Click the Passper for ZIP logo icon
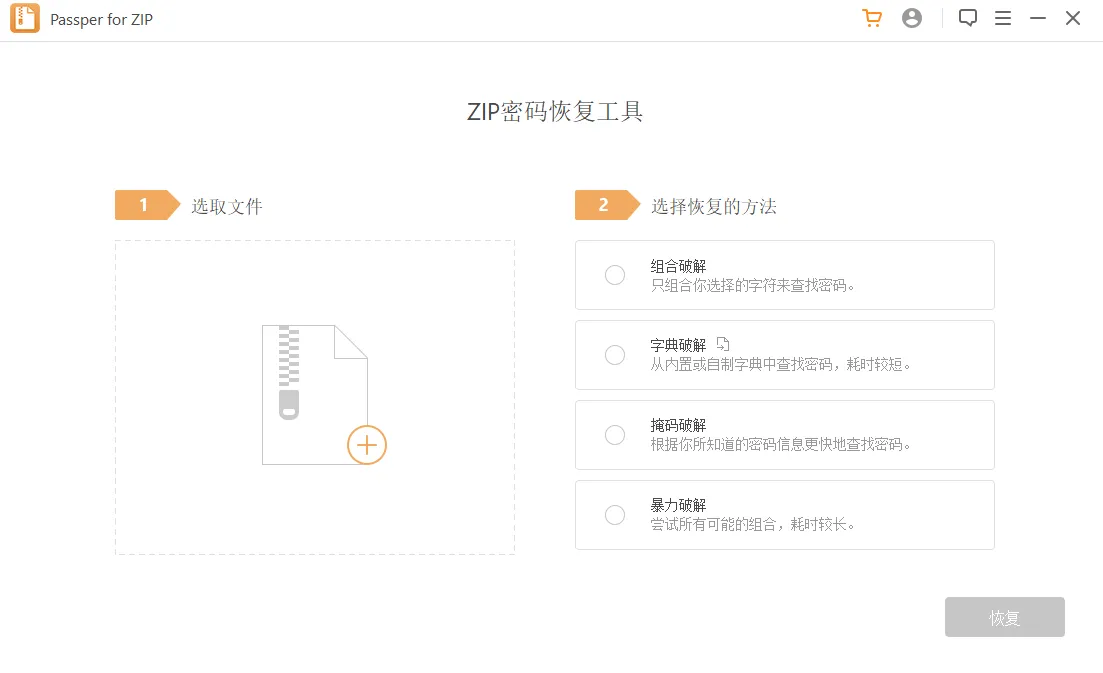This screenshot has height=673, width=1103. click(25, 18)
